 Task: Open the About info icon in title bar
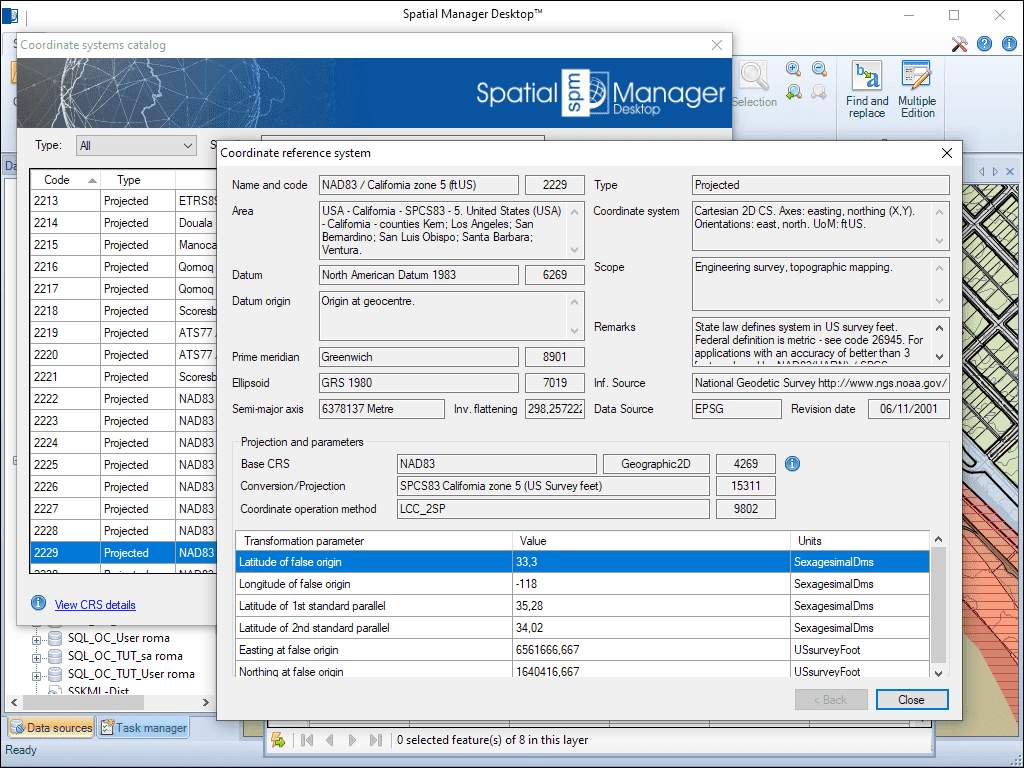(x=1009, y=44)
